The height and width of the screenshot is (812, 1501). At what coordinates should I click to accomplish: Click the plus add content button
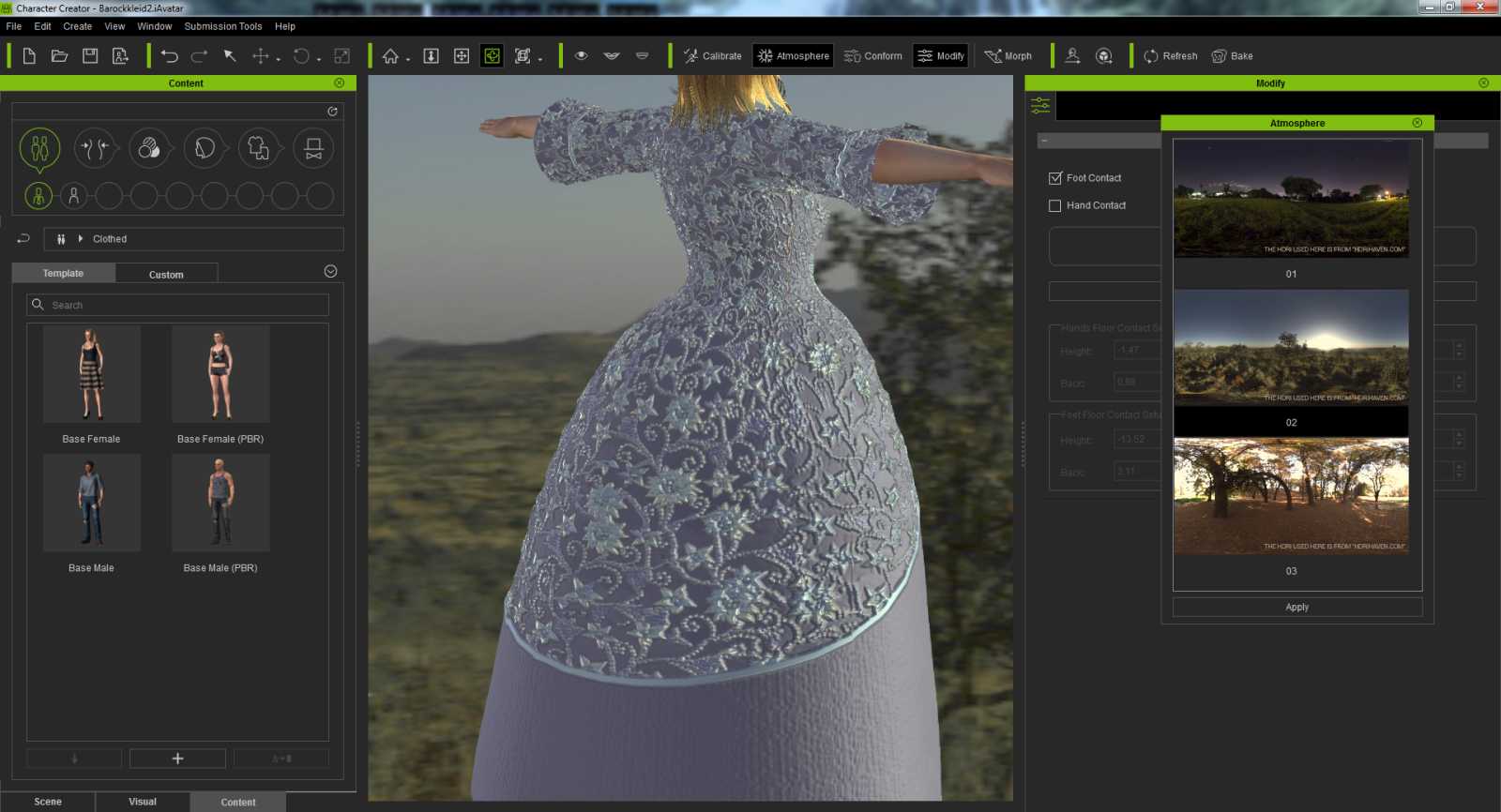point(177,759)
